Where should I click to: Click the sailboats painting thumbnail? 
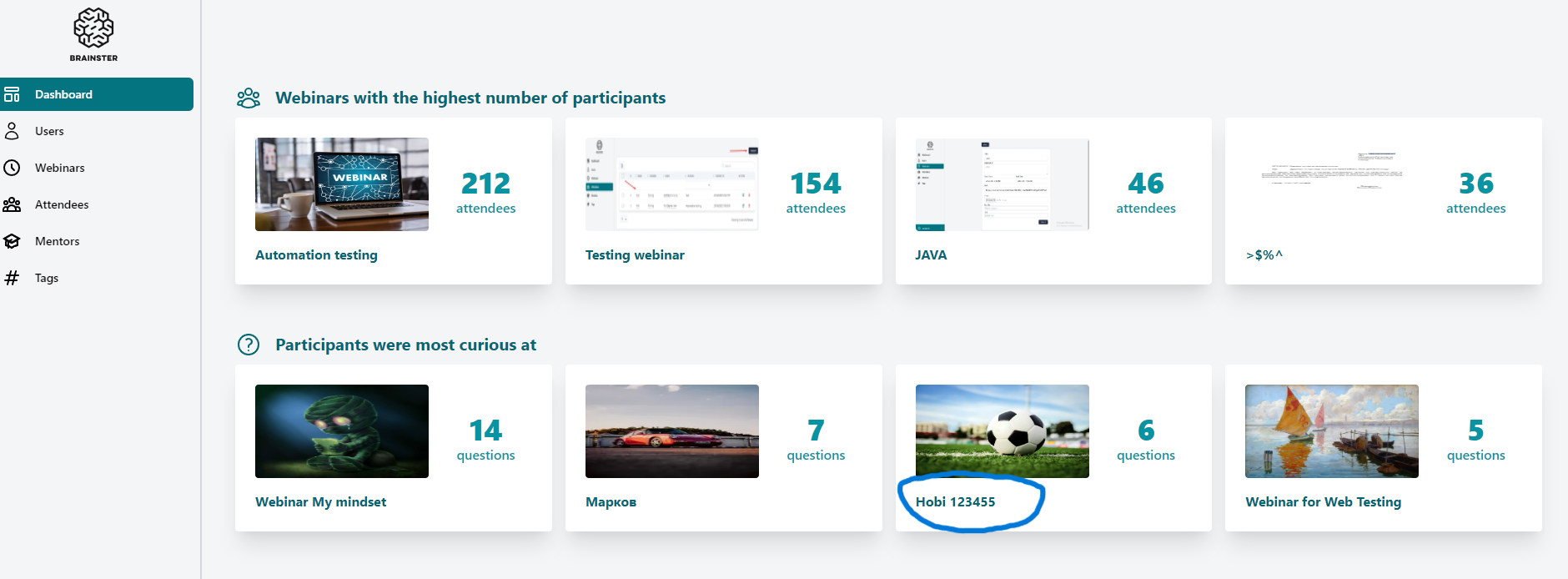[1331, 431]
